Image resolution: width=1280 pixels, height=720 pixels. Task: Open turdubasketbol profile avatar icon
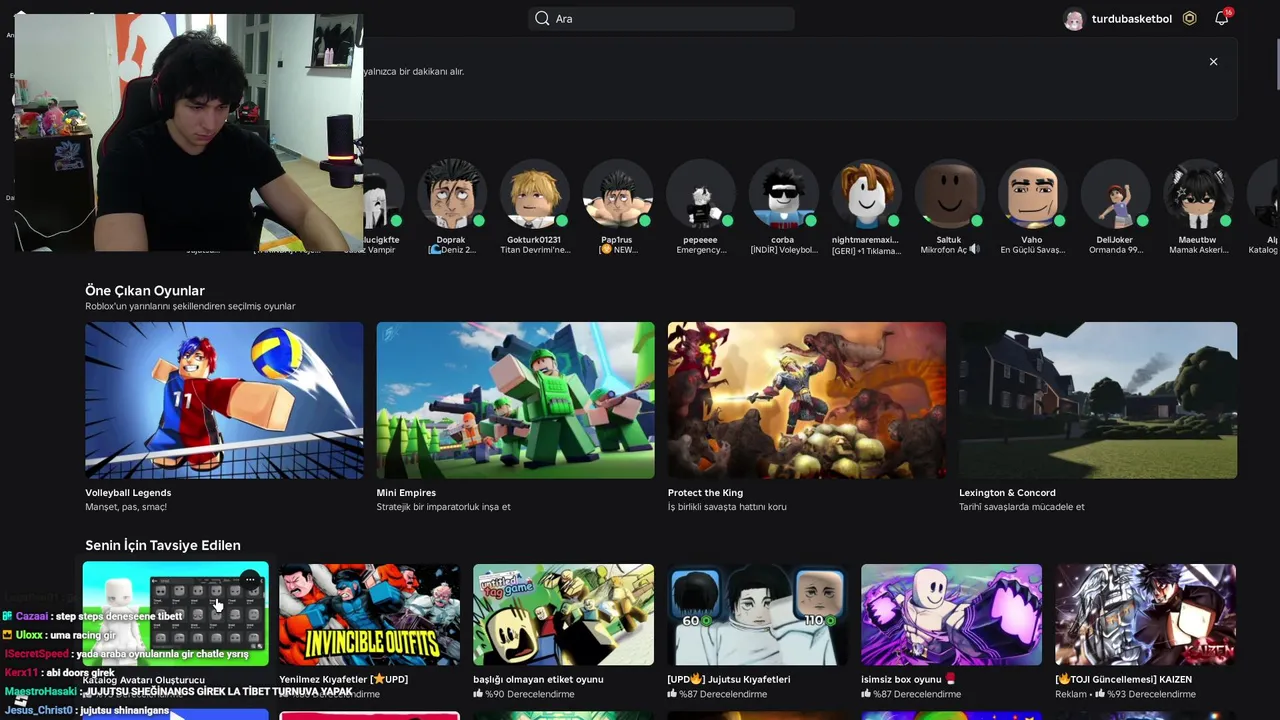tap(1074, 19)
